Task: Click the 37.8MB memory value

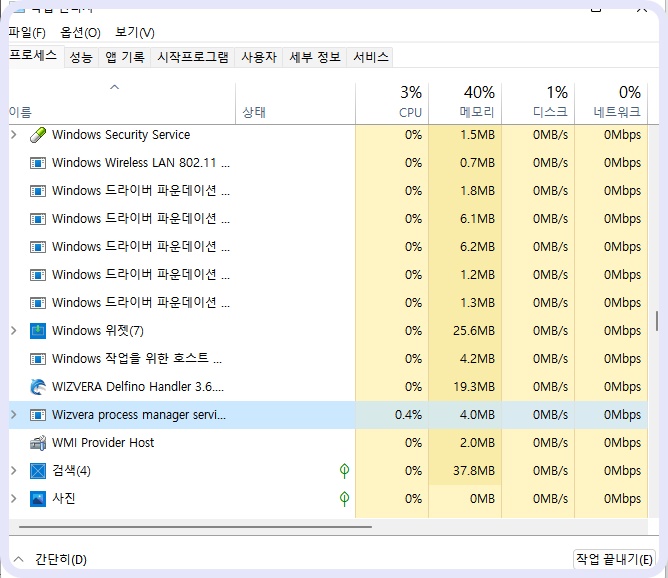Action: tap(474, 471)
